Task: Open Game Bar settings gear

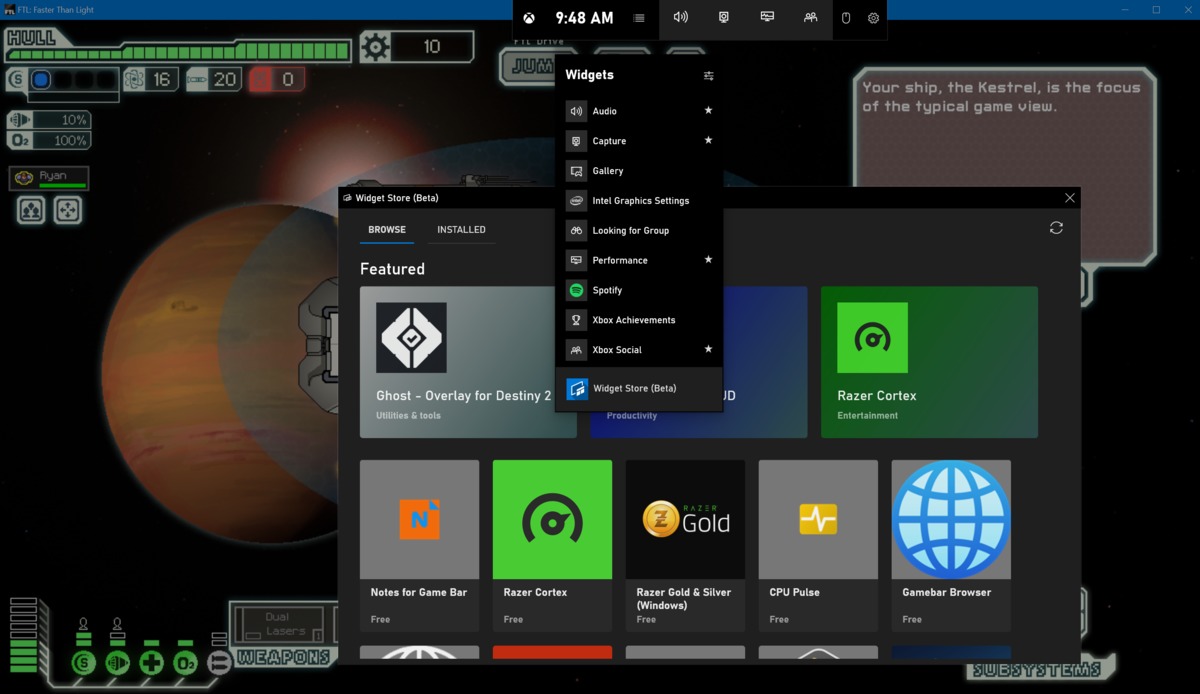Action: coord(873,18)
